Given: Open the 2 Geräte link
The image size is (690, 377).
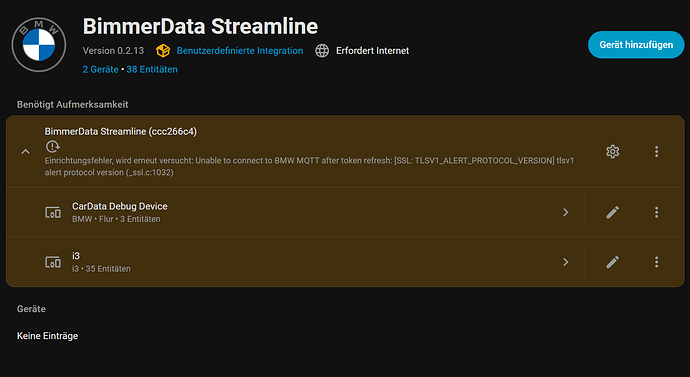Looking at the screenshot, I should coord(100,70).
